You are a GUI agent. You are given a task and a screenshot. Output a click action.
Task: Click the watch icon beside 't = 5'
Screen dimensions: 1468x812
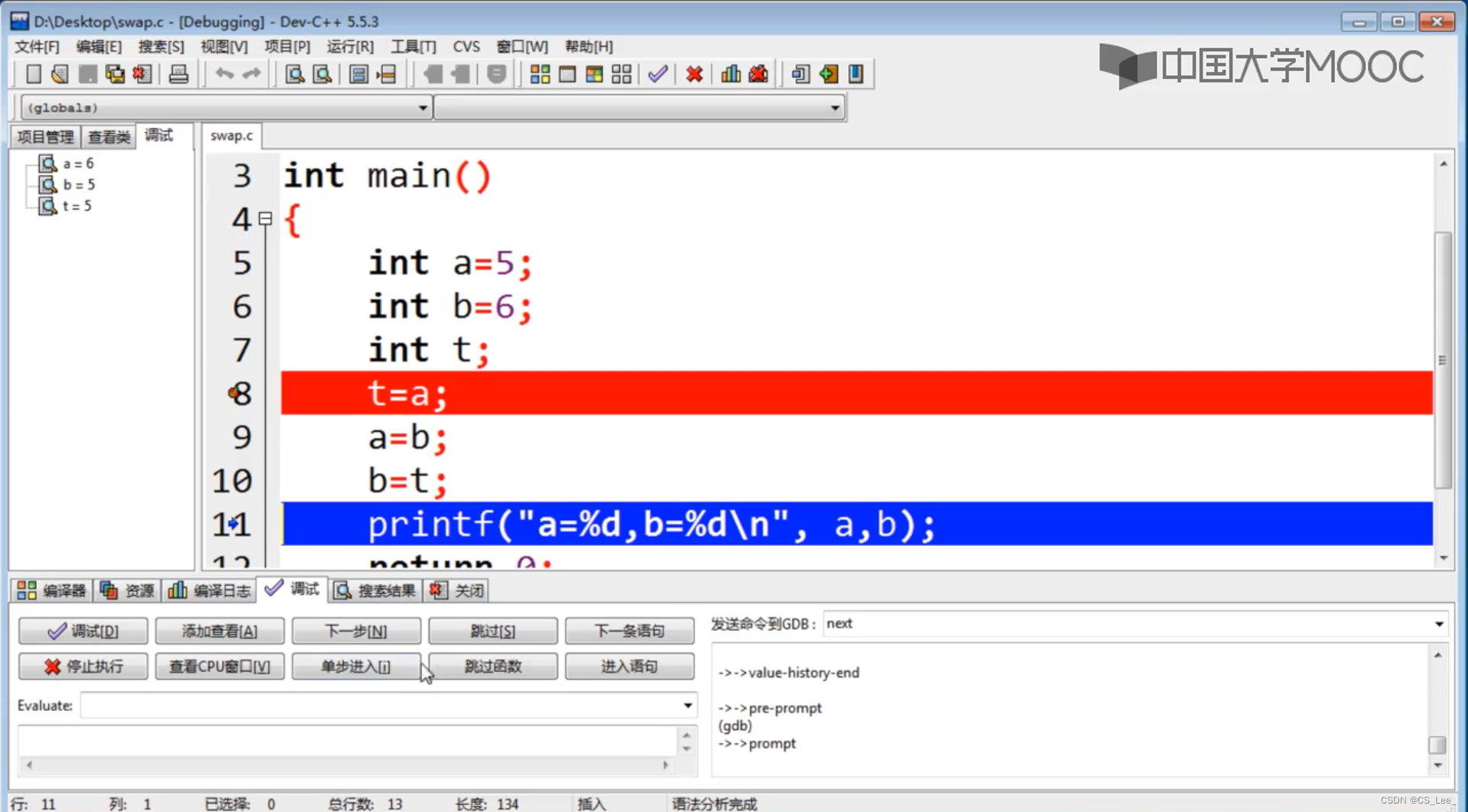[x=47, y=206]
